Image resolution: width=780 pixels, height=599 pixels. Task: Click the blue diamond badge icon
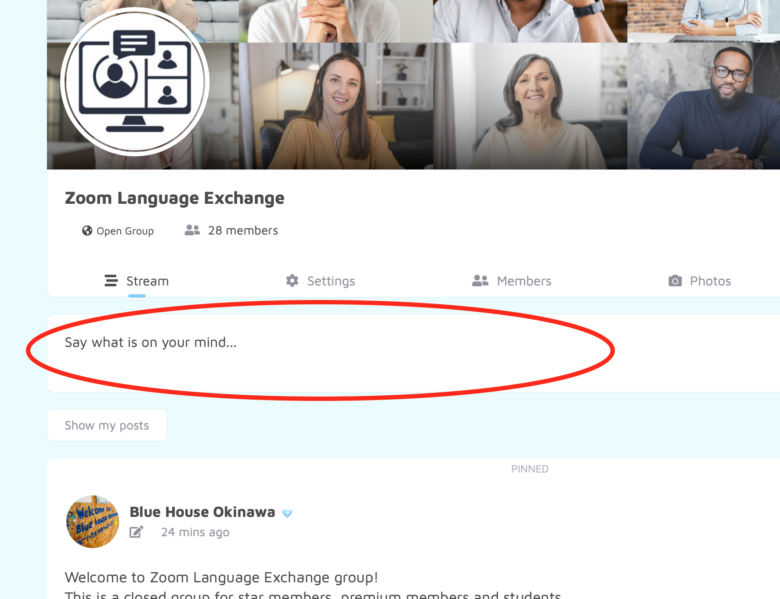[x=287, y=513]
